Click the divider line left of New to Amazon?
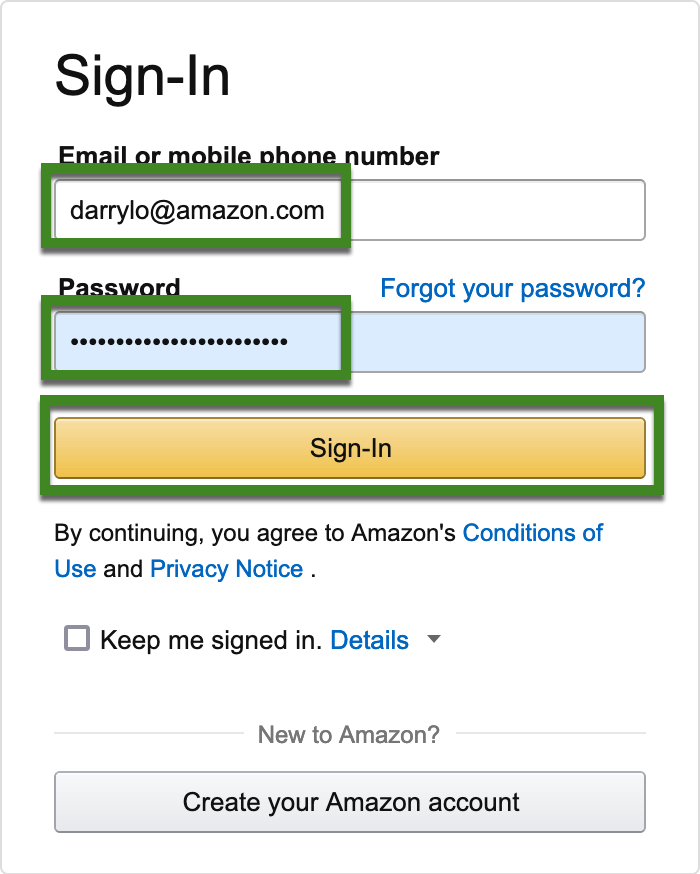Viewport: 700px width, 874px height. click(148, 734)
